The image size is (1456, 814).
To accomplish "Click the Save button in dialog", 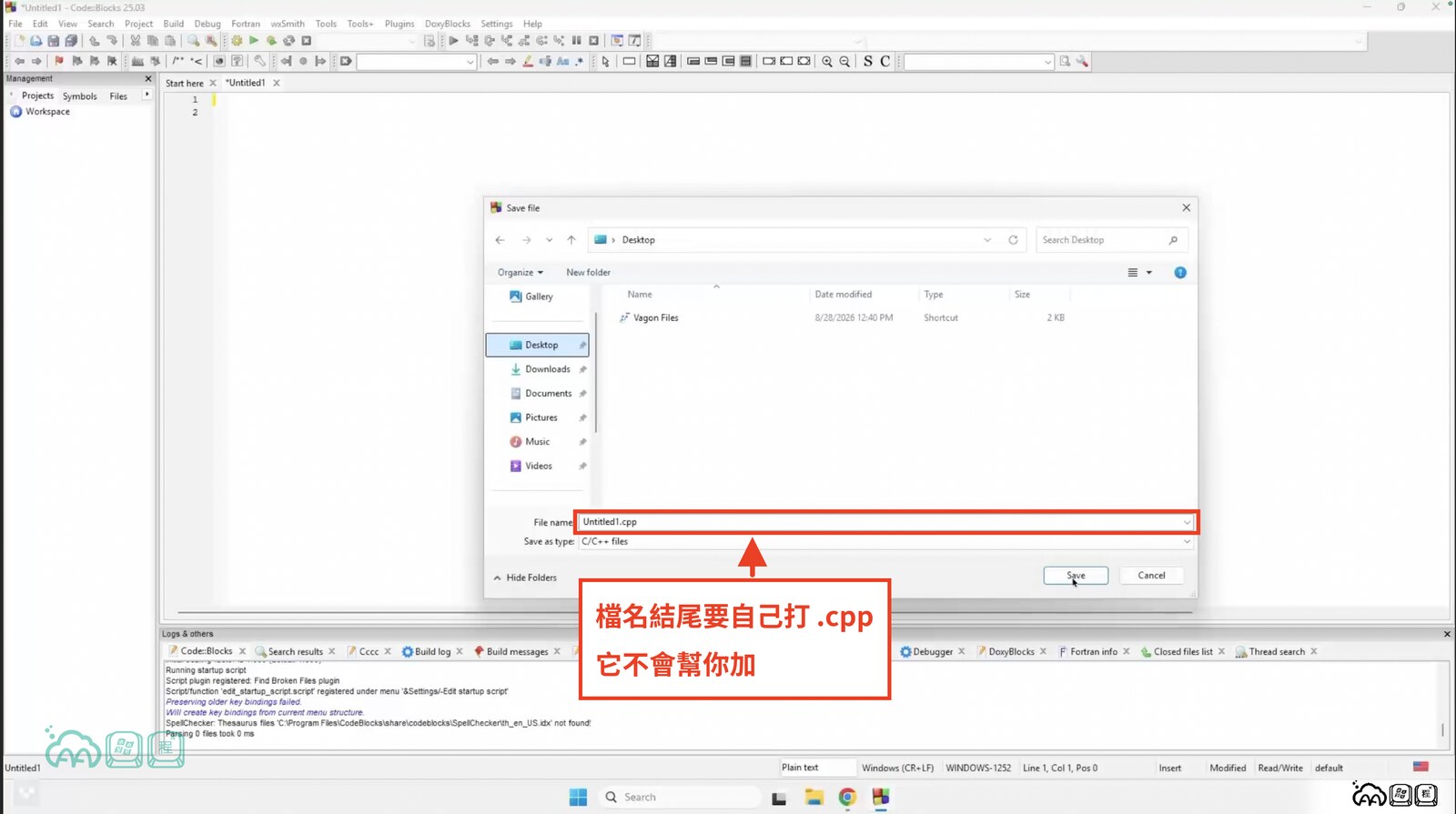I will [x=1076, y=576].
